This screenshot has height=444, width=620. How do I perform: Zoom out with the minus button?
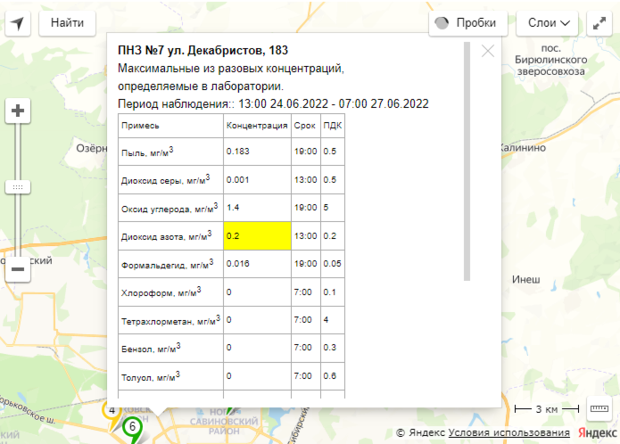(x=18, y=268)
